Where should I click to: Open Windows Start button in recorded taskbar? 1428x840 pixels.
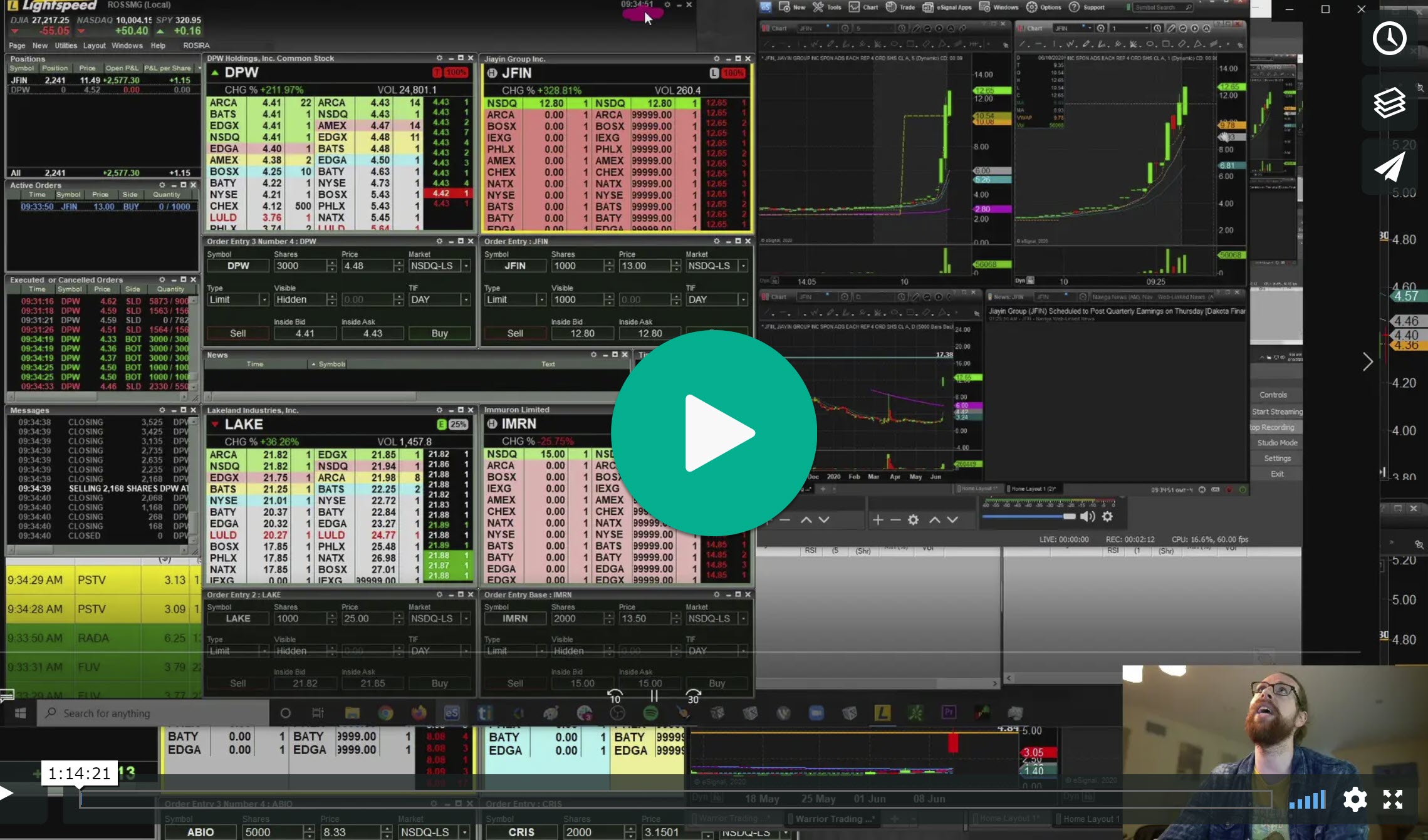20,713
